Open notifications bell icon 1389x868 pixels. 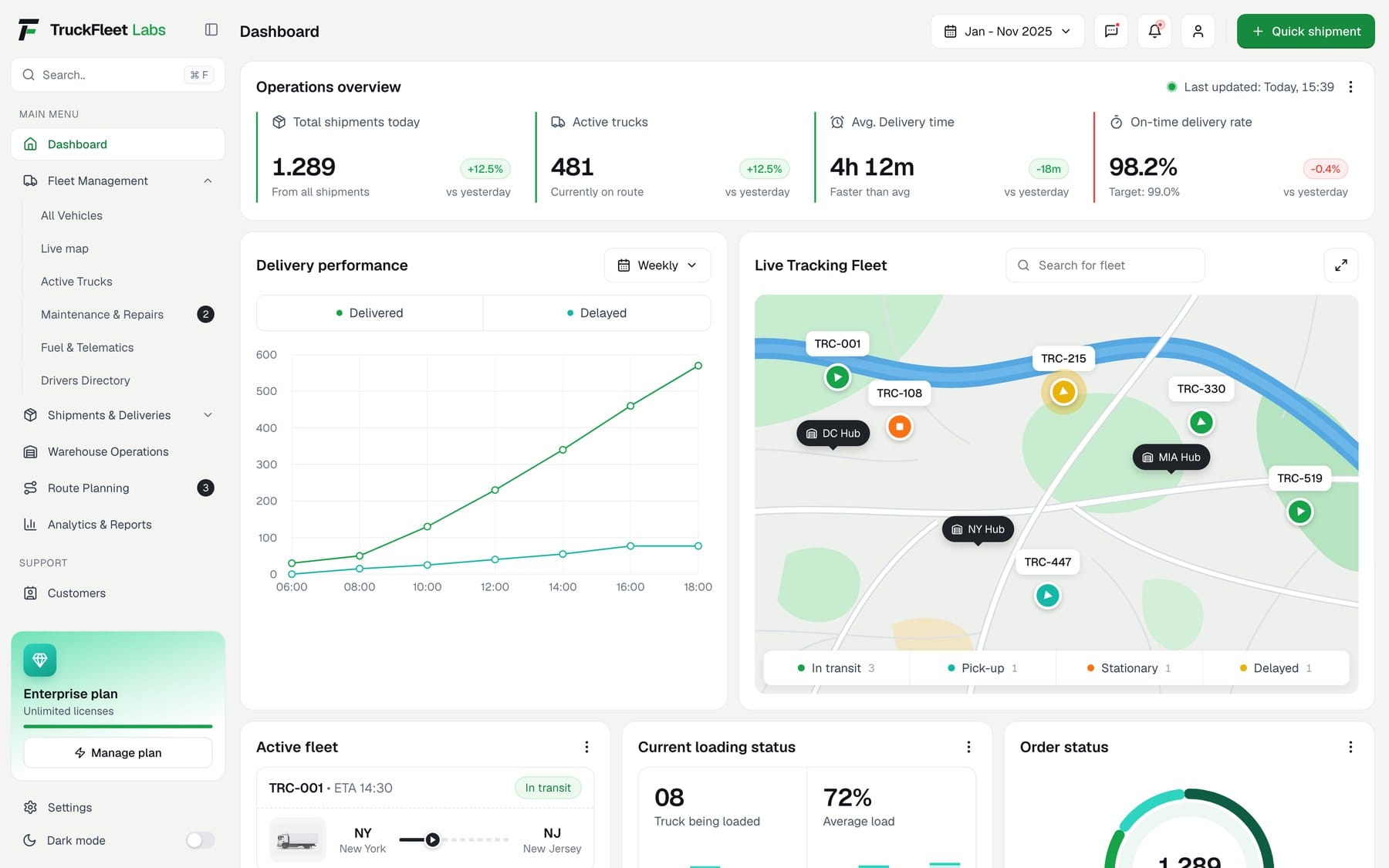point(1154,31)
